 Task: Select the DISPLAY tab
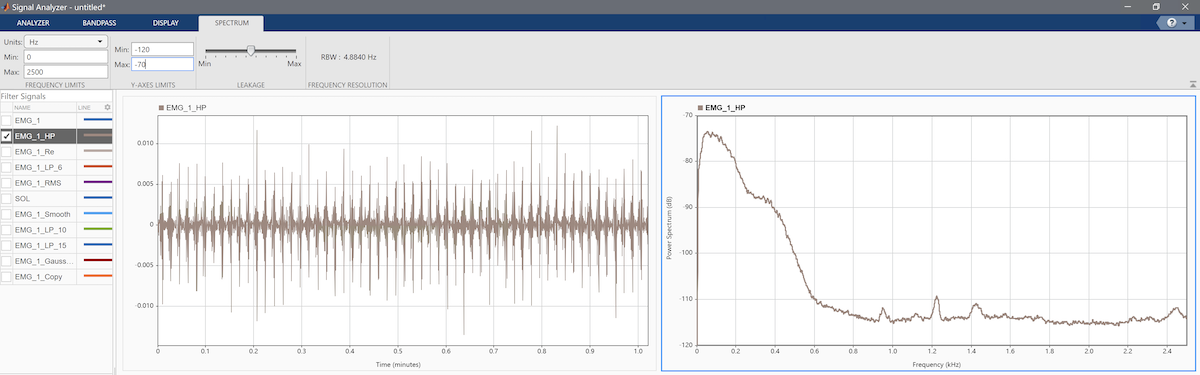pyautogui.click(x=166, y=22)
